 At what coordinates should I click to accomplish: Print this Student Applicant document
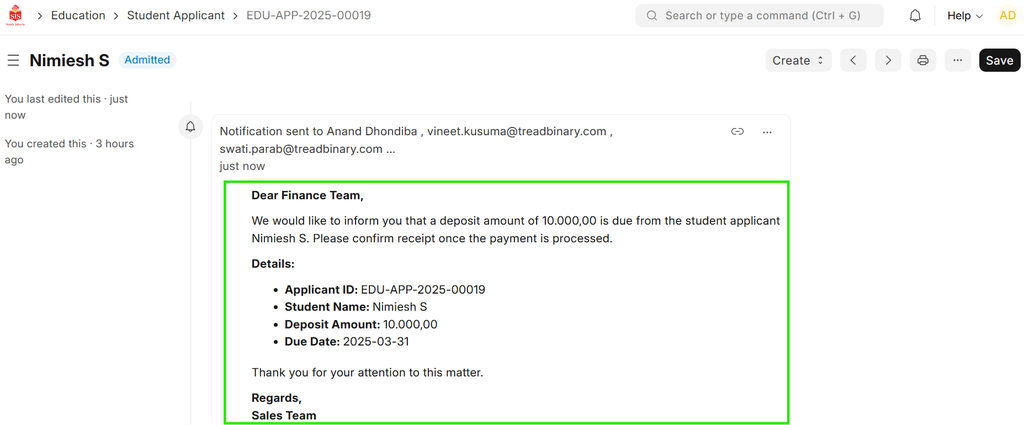coord(923,61)
